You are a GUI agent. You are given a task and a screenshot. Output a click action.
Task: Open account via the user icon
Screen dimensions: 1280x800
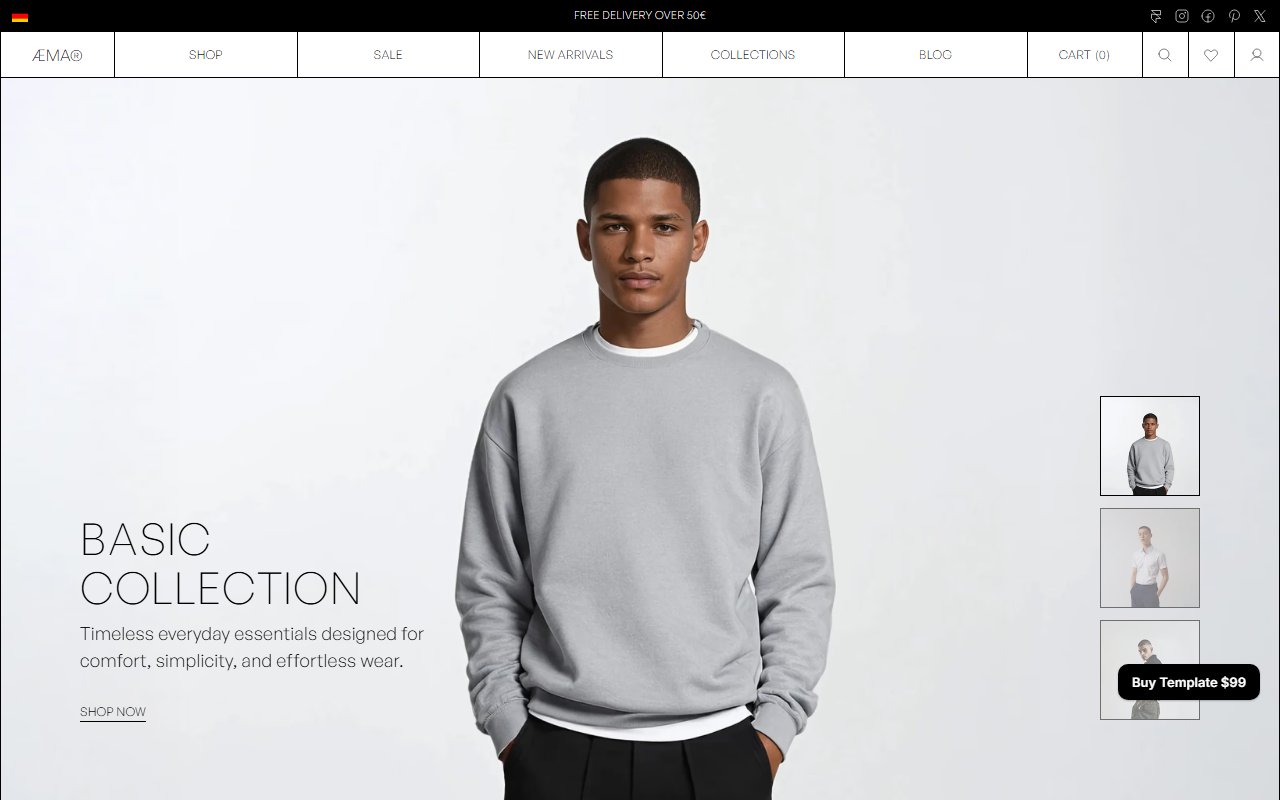[x=1257, y=55]
